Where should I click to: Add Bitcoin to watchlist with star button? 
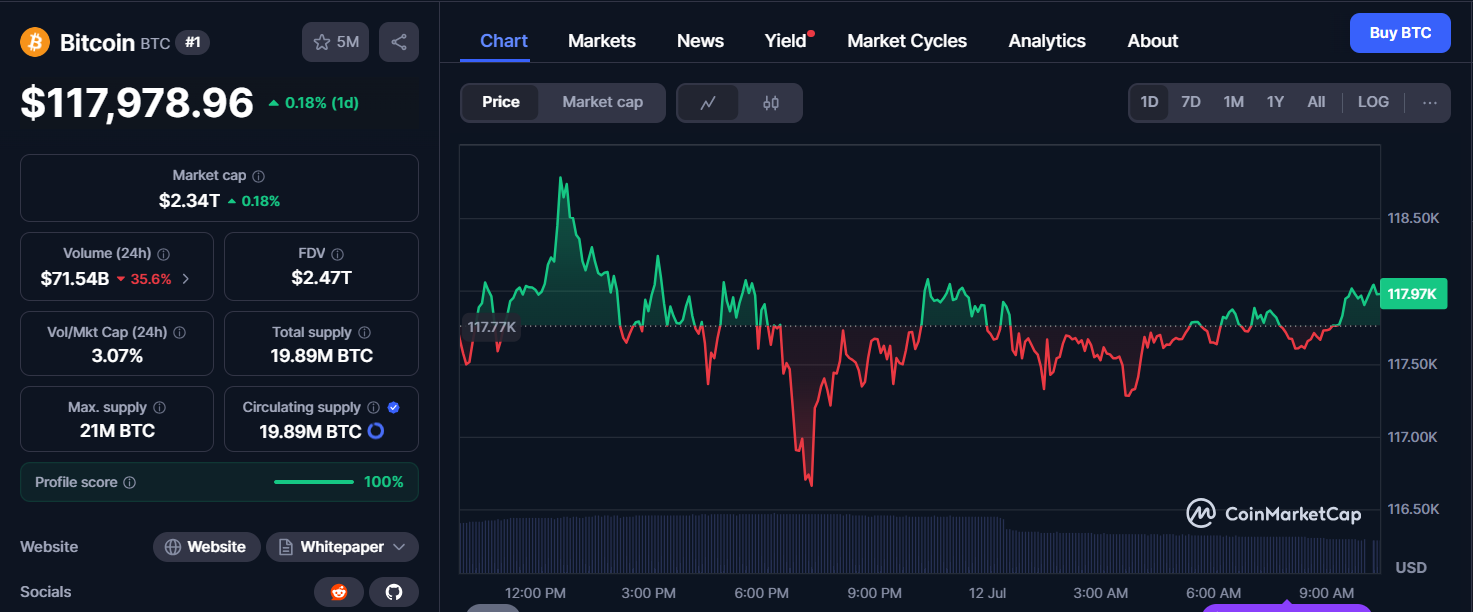(336, 42)
